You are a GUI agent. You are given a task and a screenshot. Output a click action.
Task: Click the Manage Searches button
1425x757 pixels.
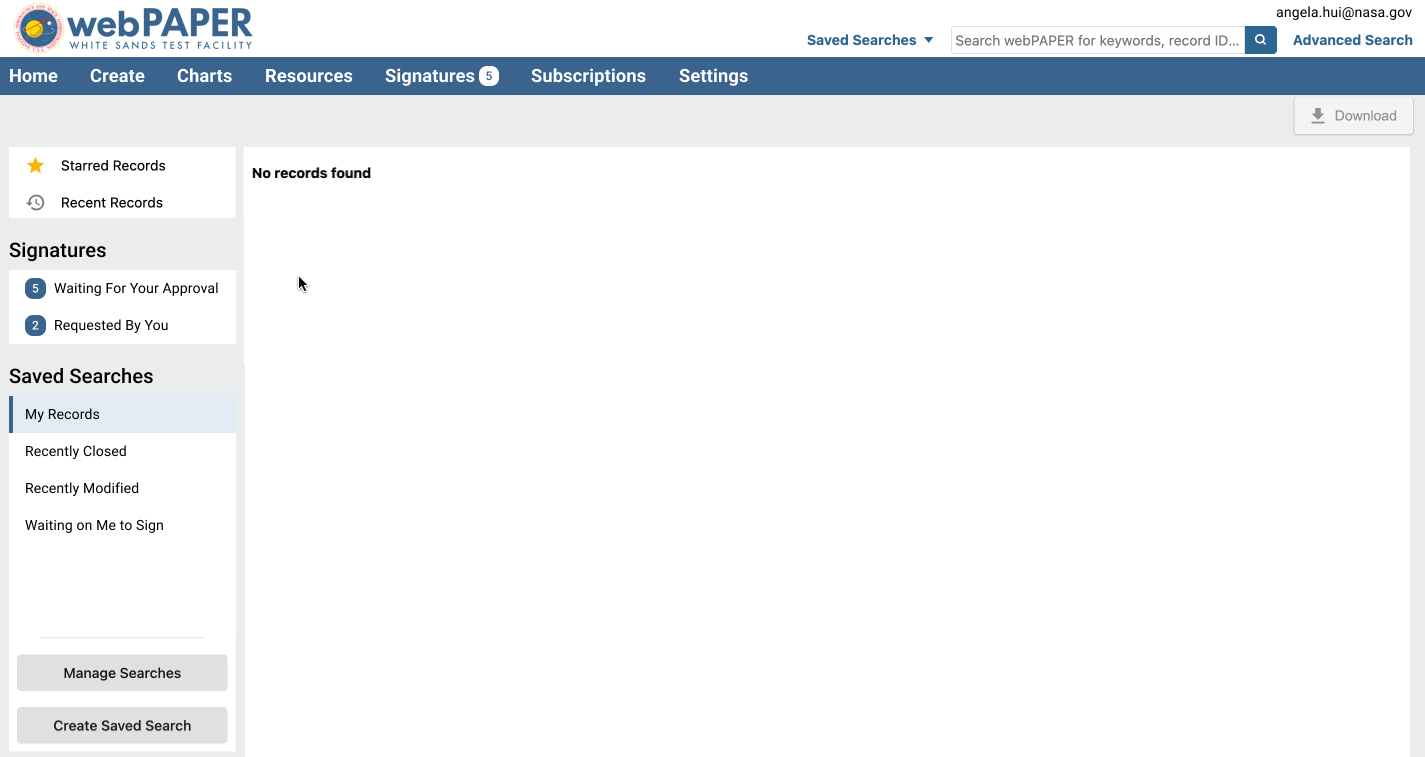(x=122, y=673)
